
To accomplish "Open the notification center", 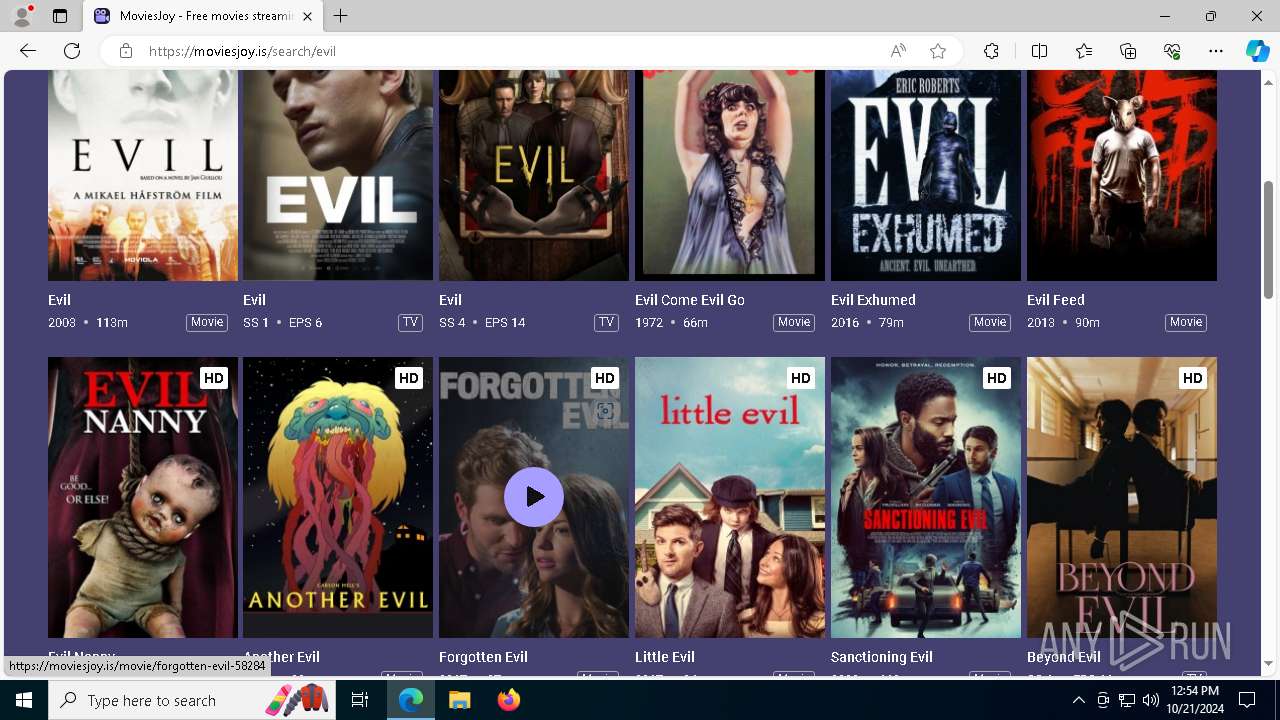I will coord(1247,700).
